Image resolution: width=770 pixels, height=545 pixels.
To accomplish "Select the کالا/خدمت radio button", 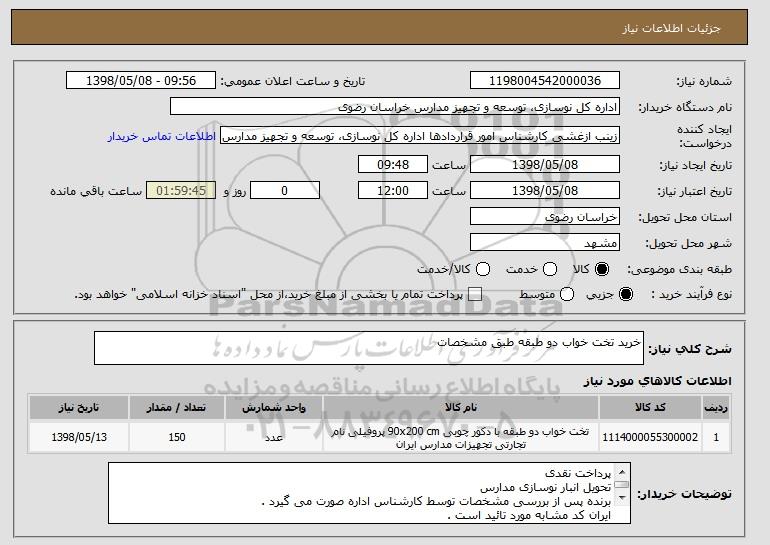I will pos(483,269).
